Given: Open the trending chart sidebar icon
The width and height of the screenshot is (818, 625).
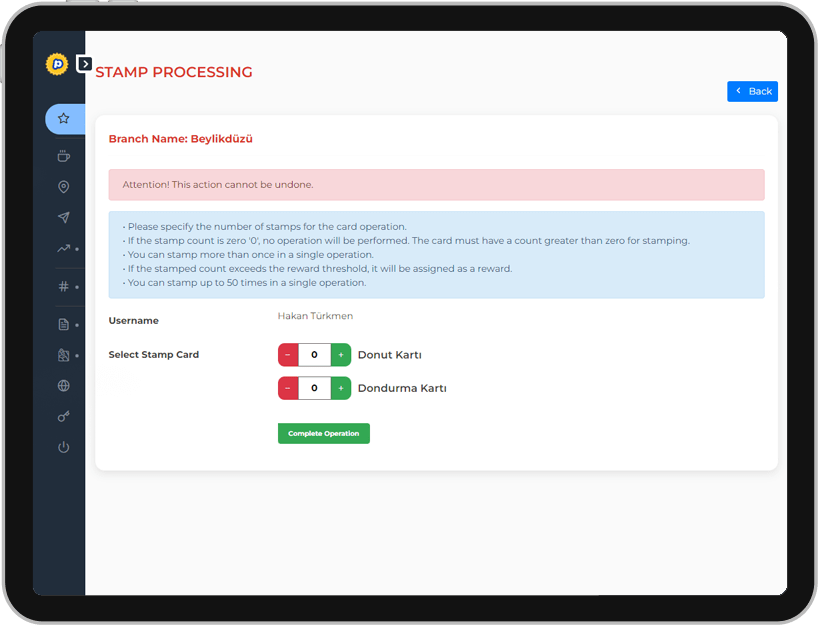Looking at the screenshot, I should point(64,249).
